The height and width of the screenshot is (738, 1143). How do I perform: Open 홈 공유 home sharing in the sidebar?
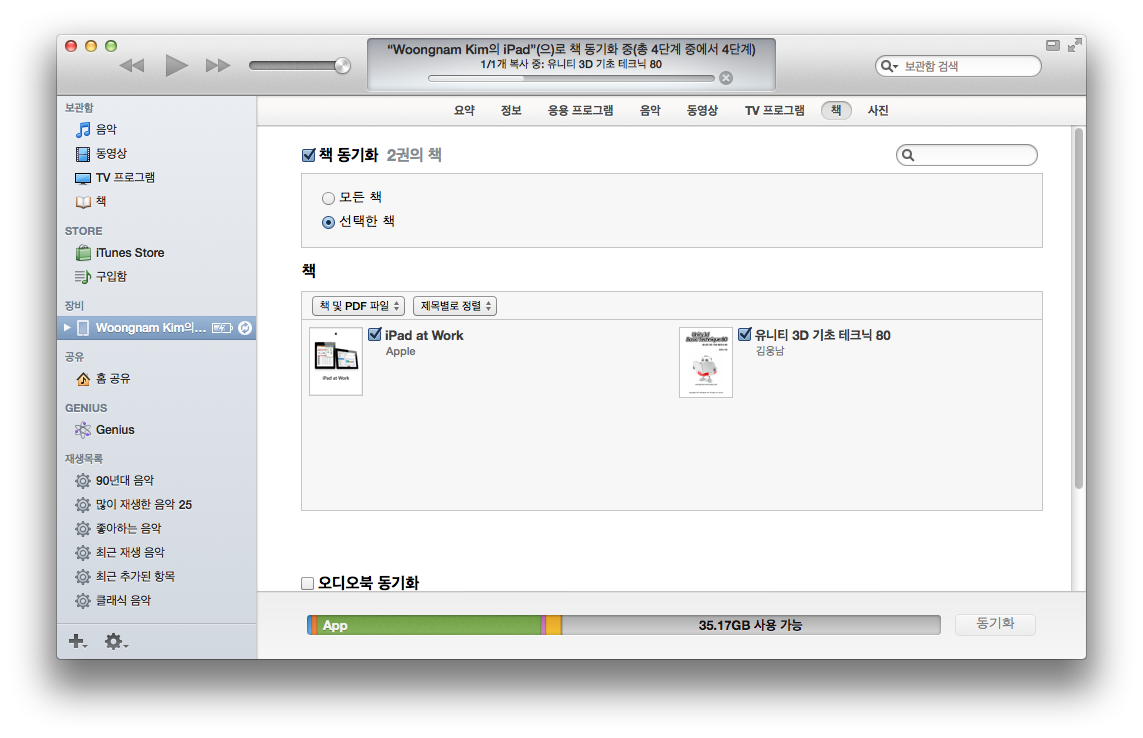(112, 379)
